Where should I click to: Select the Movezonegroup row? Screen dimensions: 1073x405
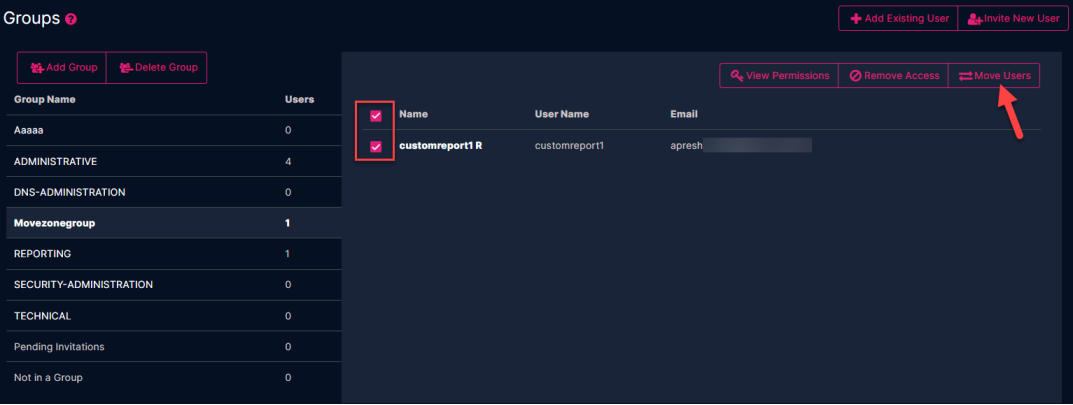coord(55,223)
